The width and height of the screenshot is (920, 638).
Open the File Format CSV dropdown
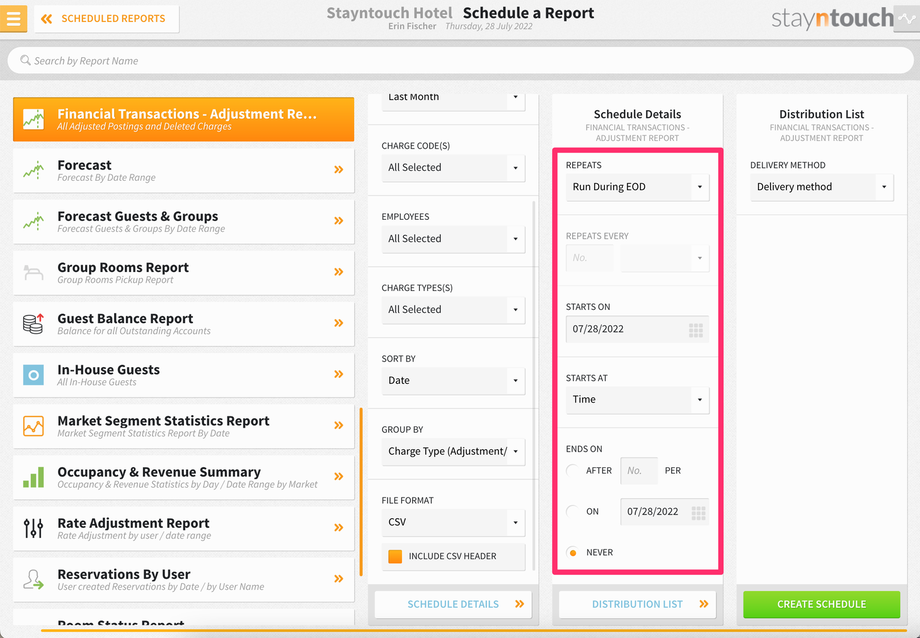tap(453, 522)
